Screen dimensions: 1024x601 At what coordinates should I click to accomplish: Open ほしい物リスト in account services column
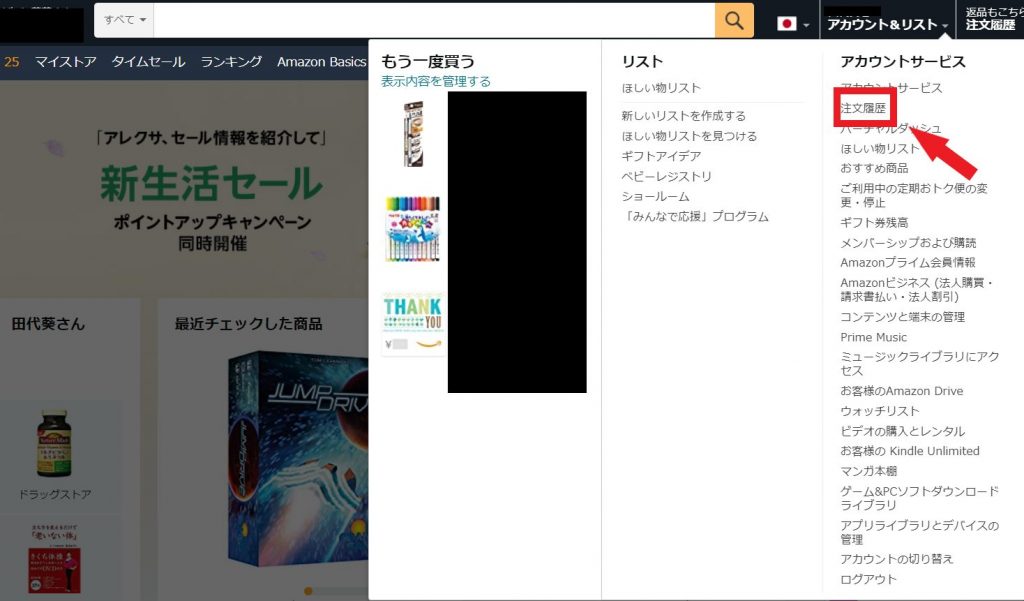pyautogui.click(x=880, y=148)
